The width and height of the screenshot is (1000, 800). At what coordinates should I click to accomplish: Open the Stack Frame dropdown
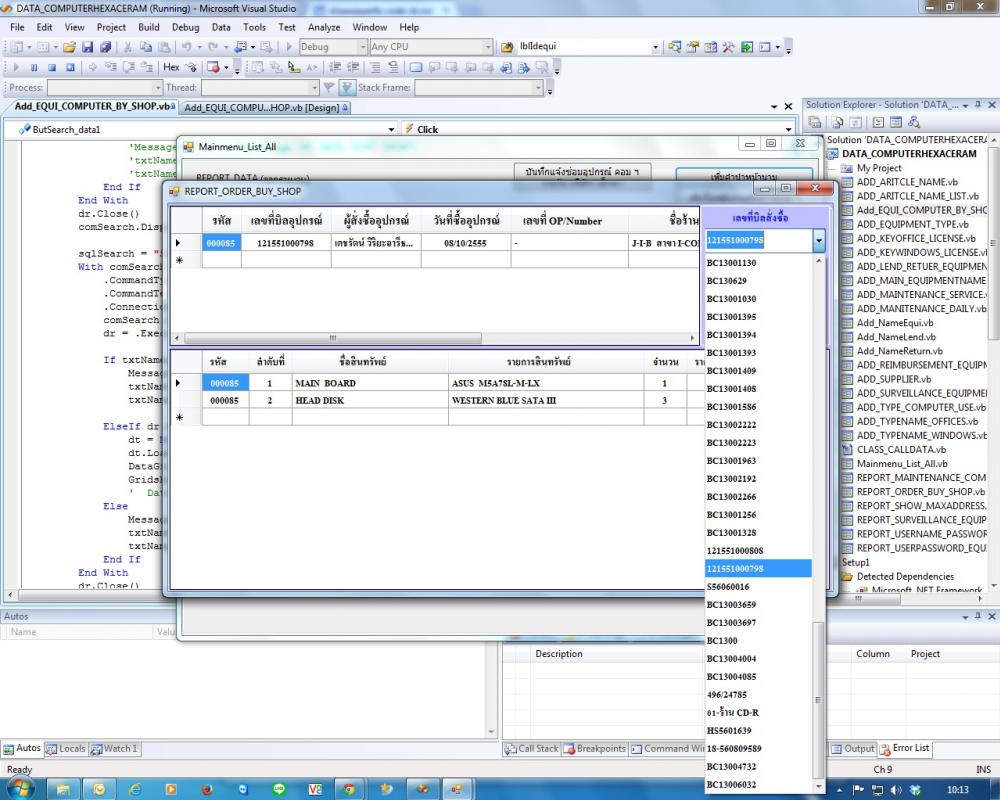tap(538, 87)
